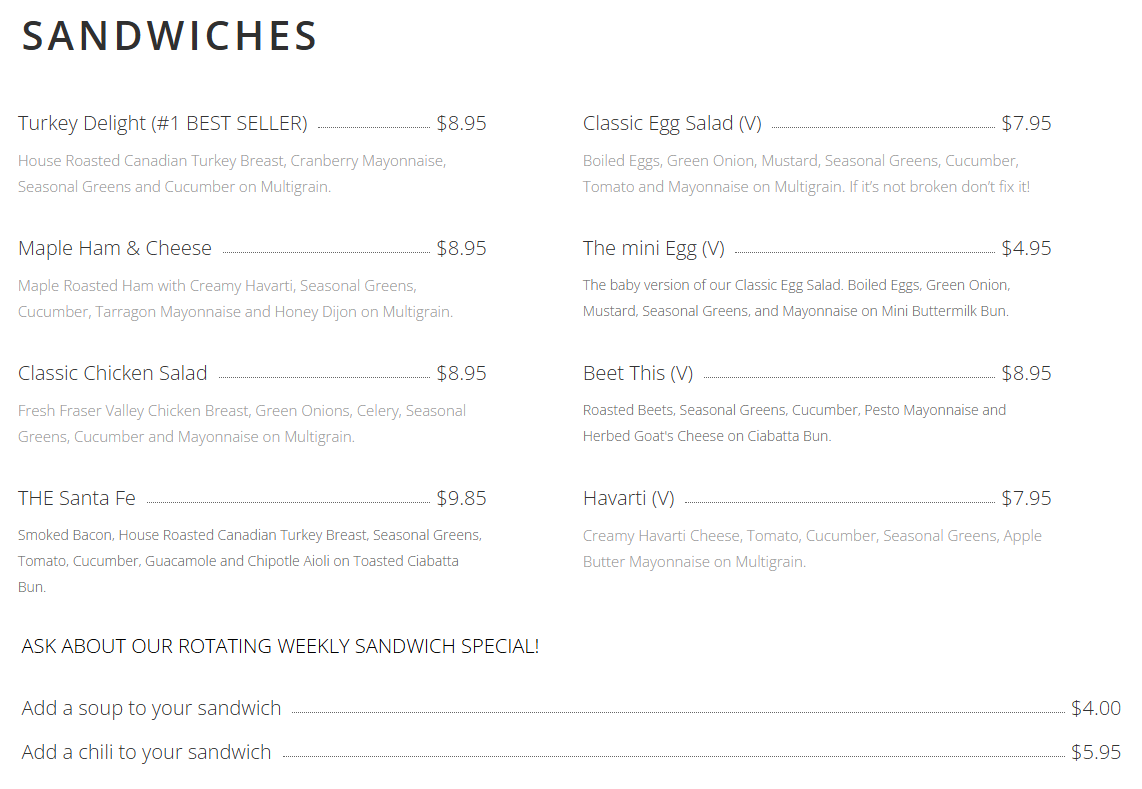Select Turkey Delight (#1 BEST SELLER) item
This screenshot has height=789, width=1142.
tap(162, 123)
